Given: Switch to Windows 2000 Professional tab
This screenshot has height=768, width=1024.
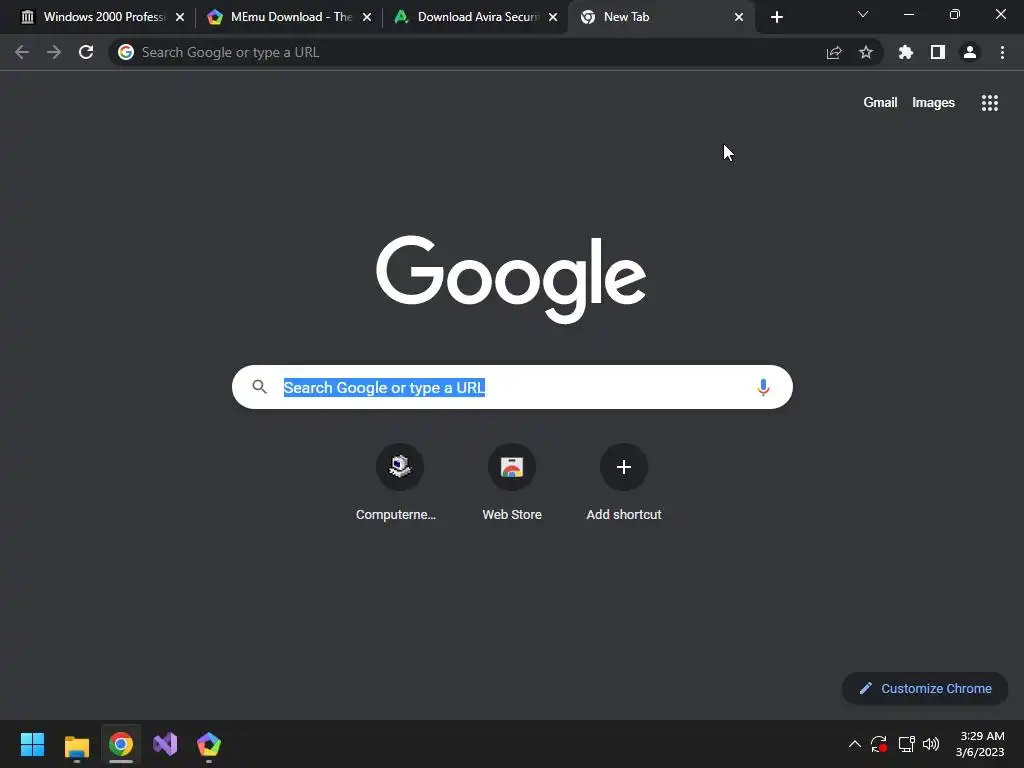Looking at the screenshot, I should pos(104,17).
